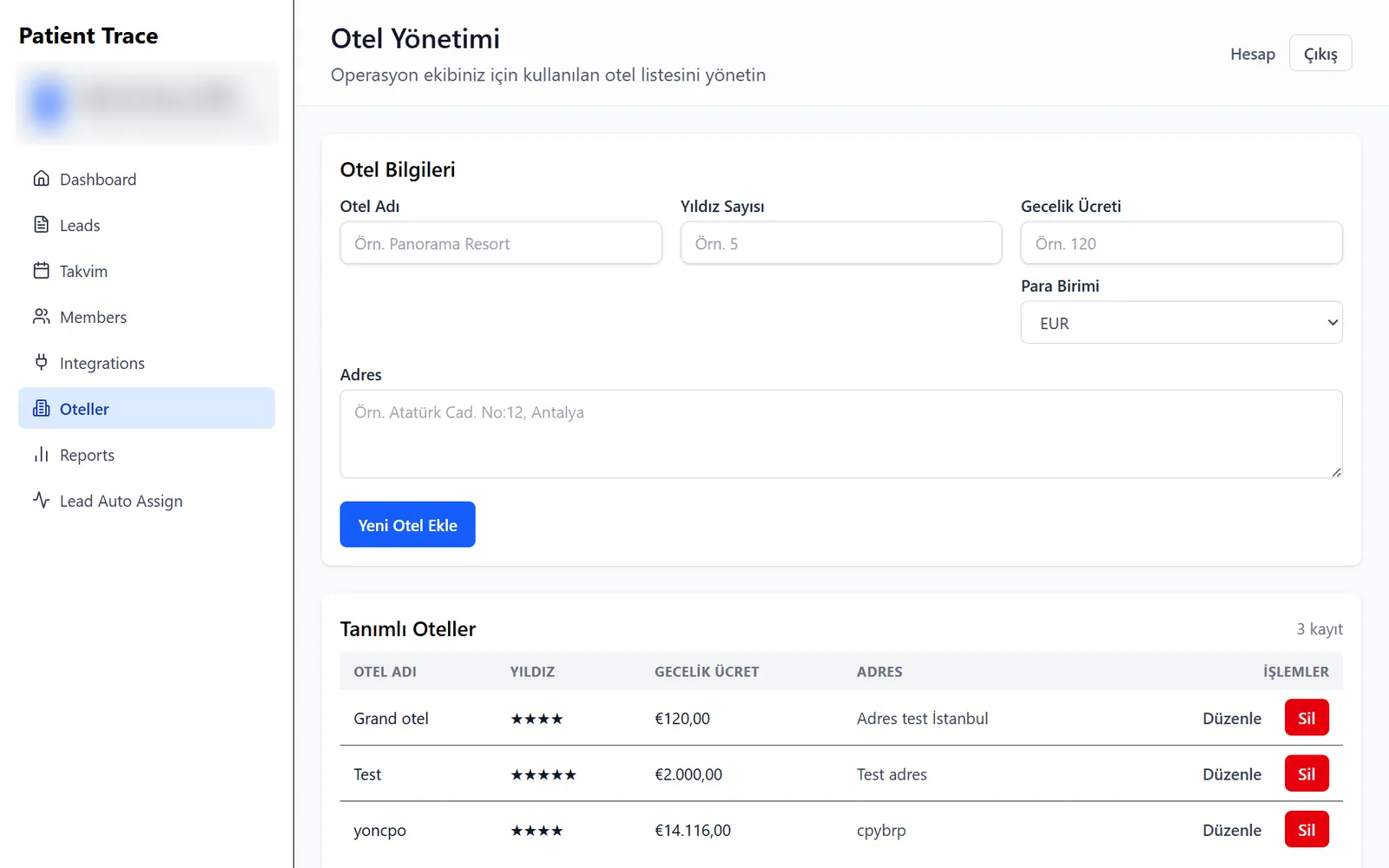Image resolution: width=1389 pixels, height=868 pixels.
Task: Click the OTEL ADI column header
Action: click(385, 671)
